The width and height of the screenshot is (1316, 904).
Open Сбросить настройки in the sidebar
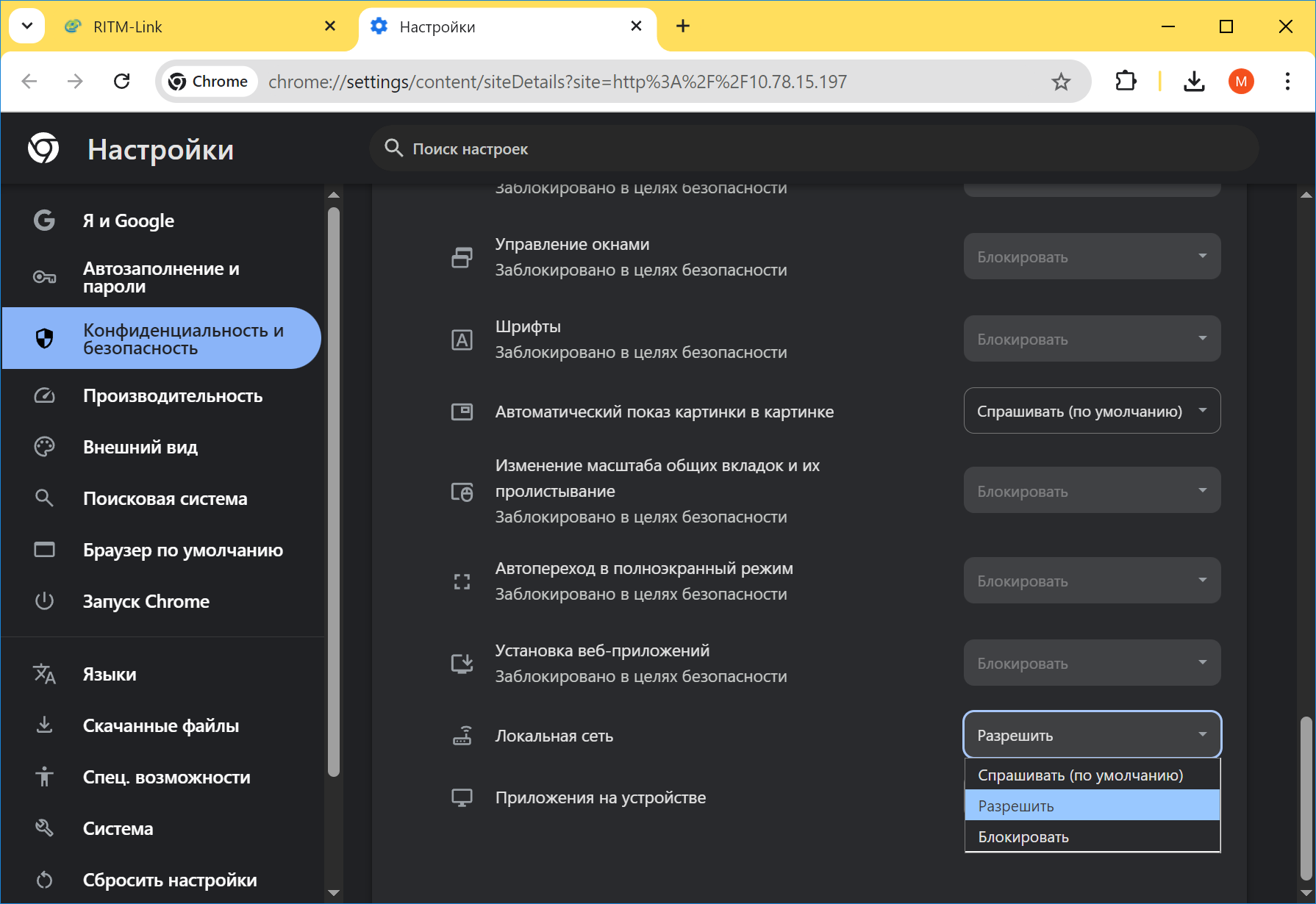170,880
